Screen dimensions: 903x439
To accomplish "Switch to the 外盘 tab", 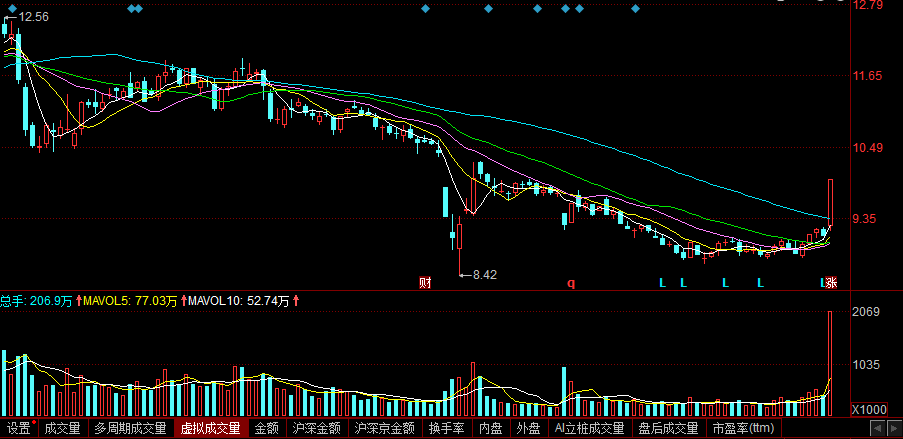I will [x=528, y=429].
